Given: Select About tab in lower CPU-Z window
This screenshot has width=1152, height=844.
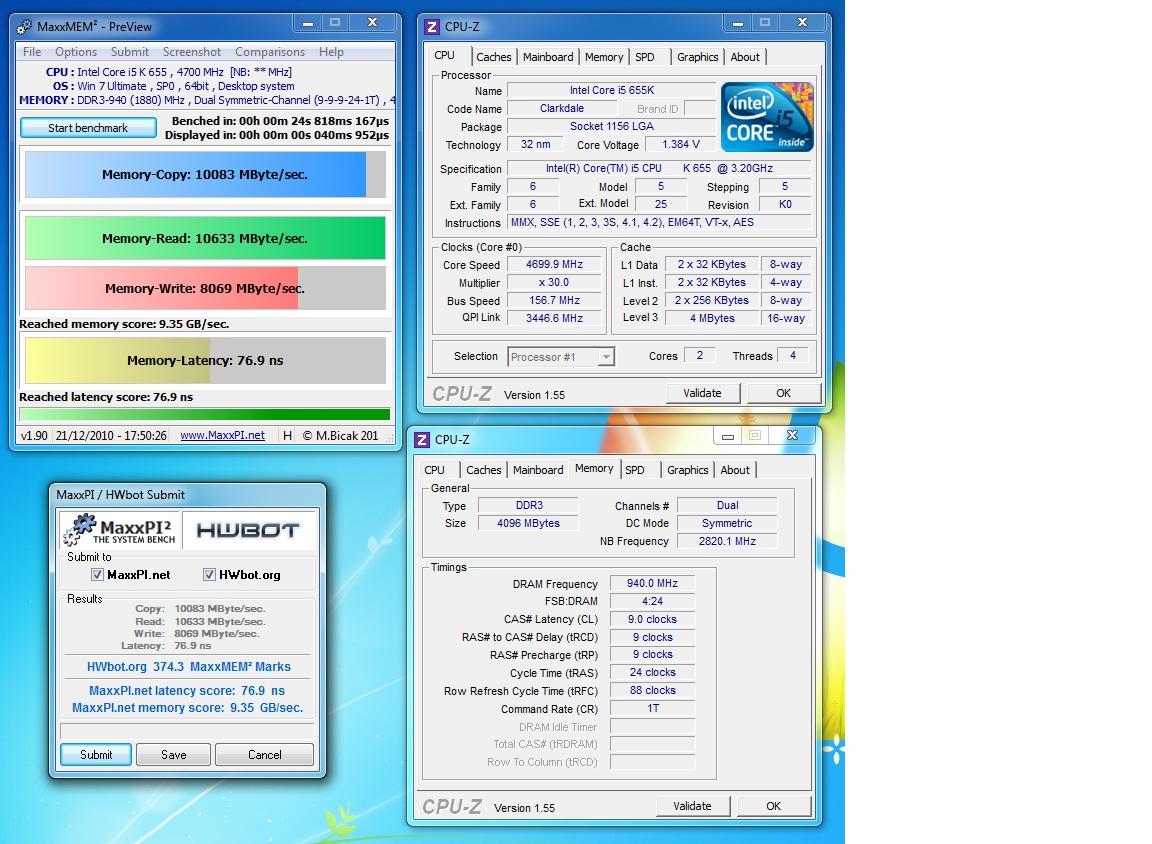Looking at the screenshot, I should 735,469.
